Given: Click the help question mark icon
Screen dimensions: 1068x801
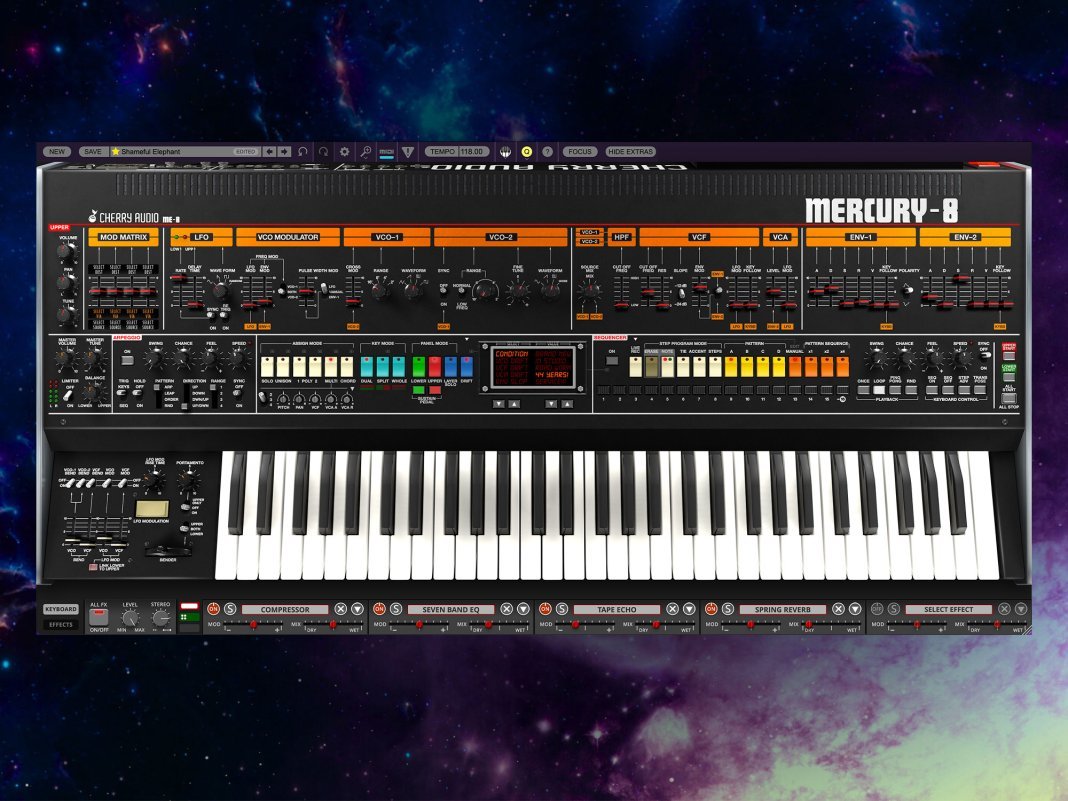Looking at the screenshot, I should 547,152.
